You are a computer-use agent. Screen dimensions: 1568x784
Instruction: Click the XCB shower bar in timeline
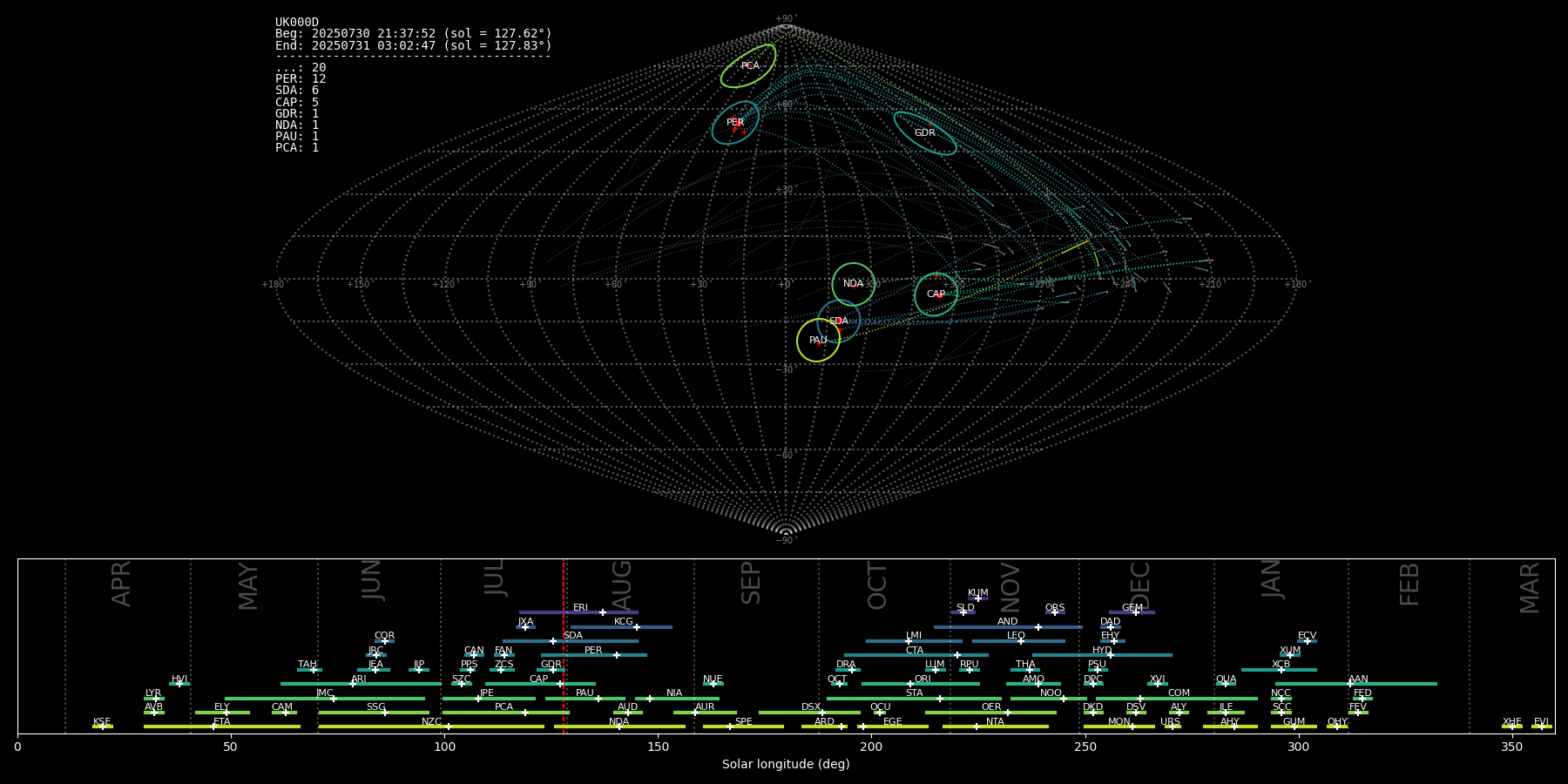(x=1279, y=670)
